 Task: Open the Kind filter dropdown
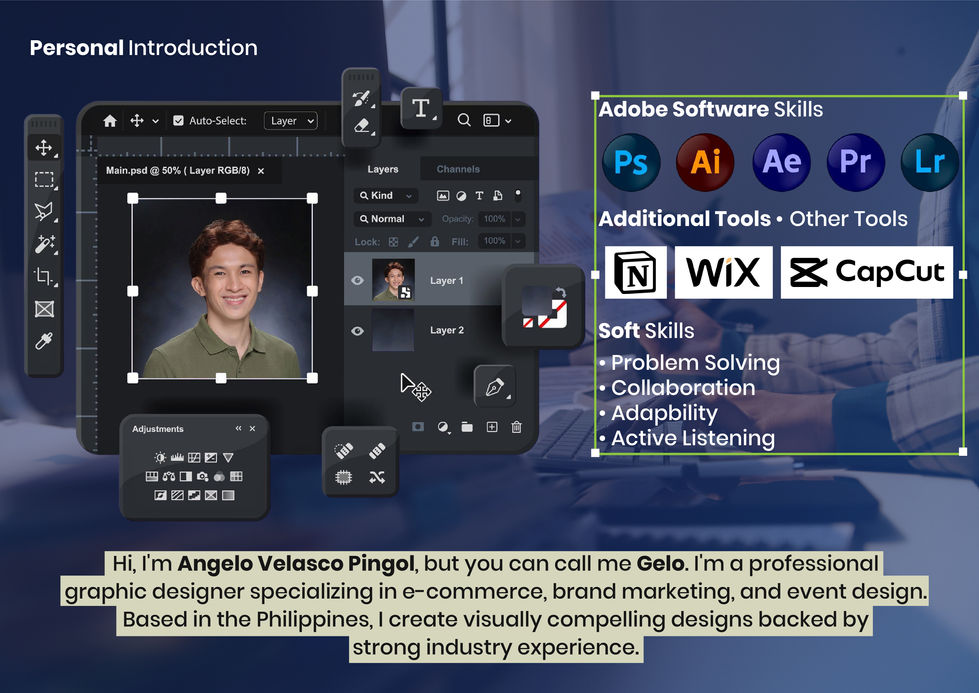click(x=386, y=195)
